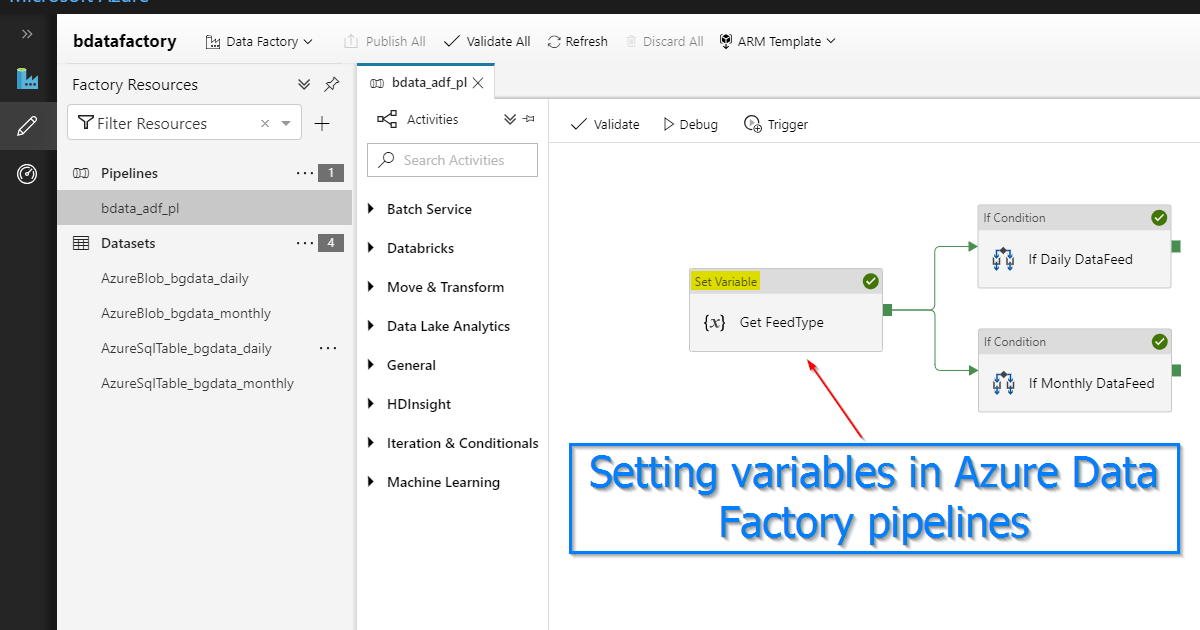Select the Get FeedType Set Variable activity

(x=786, y=322)
